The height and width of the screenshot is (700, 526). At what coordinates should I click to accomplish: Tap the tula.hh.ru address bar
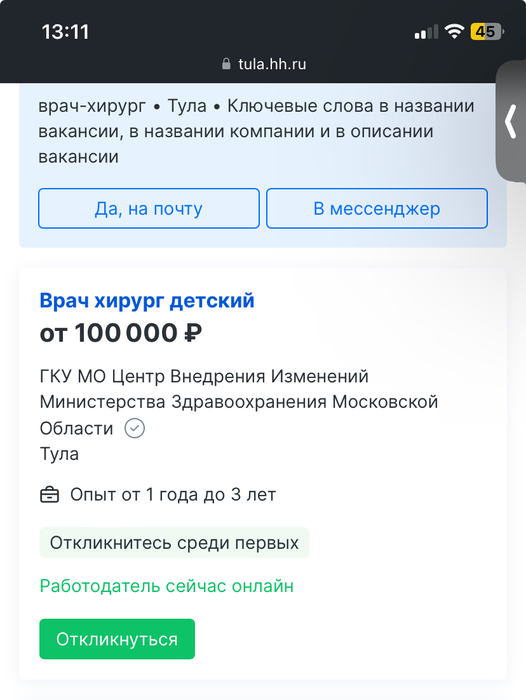point(264,64)
